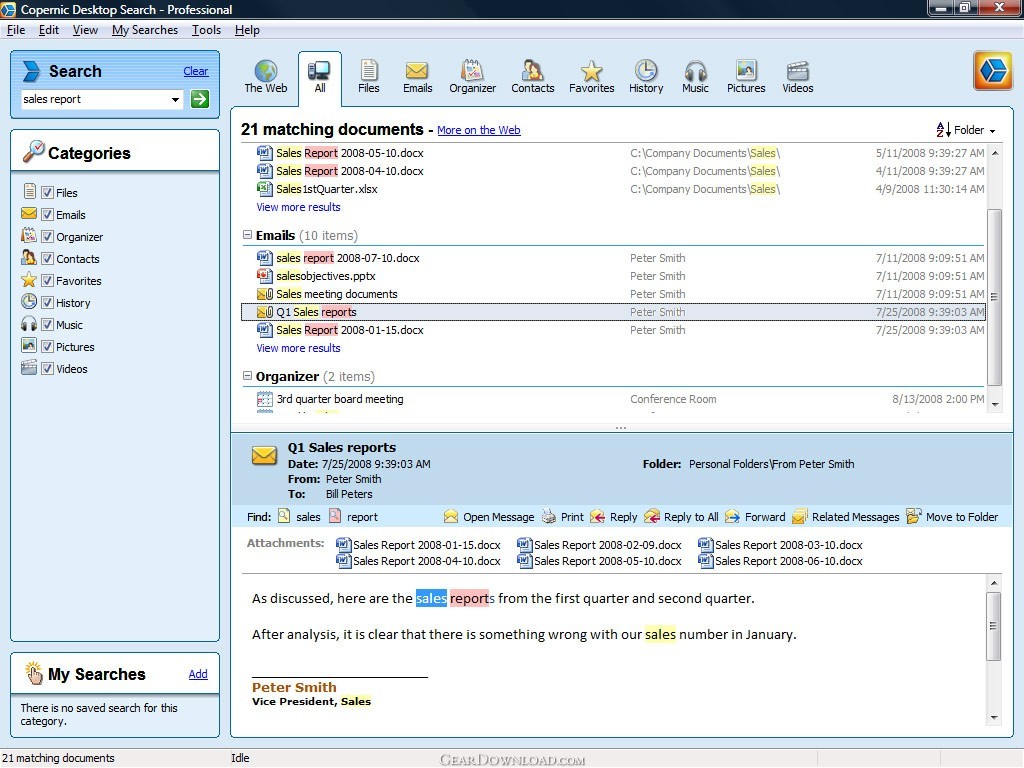
Task: Select the Music toolbar category
Action: (695, 77)
